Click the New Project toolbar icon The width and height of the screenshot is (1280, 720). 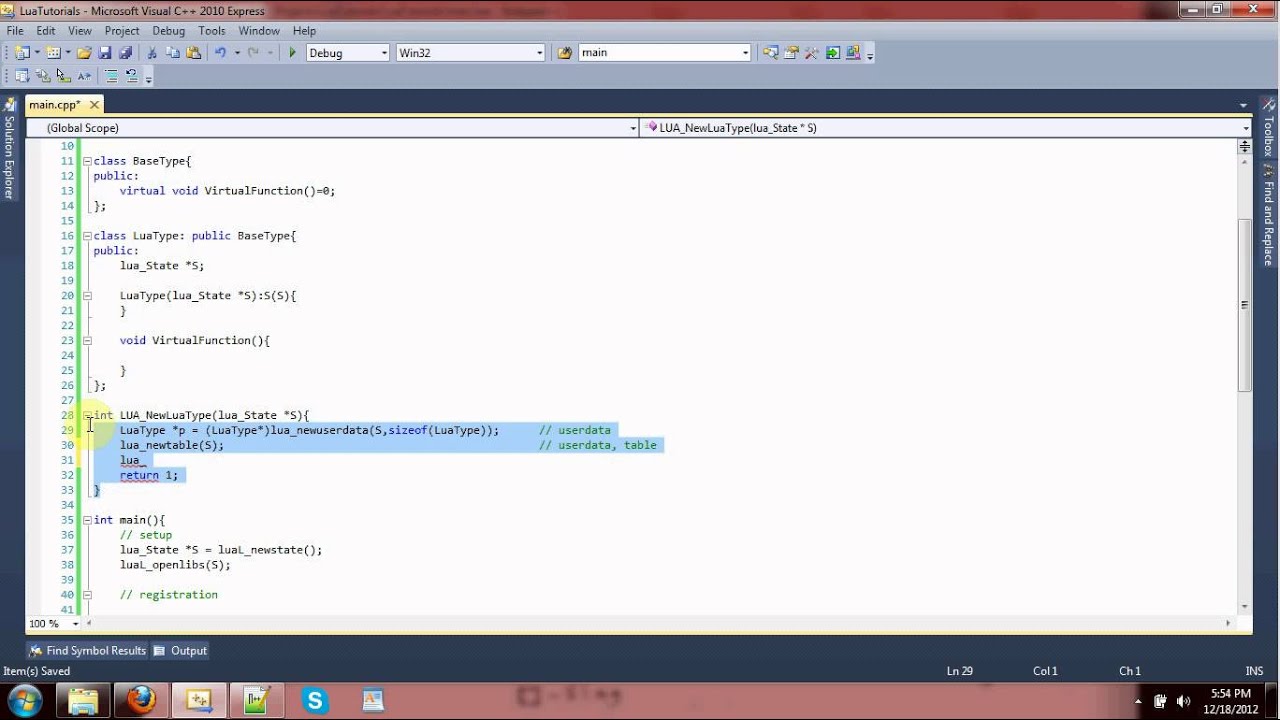pyautogui.click(x=21, y=53)
